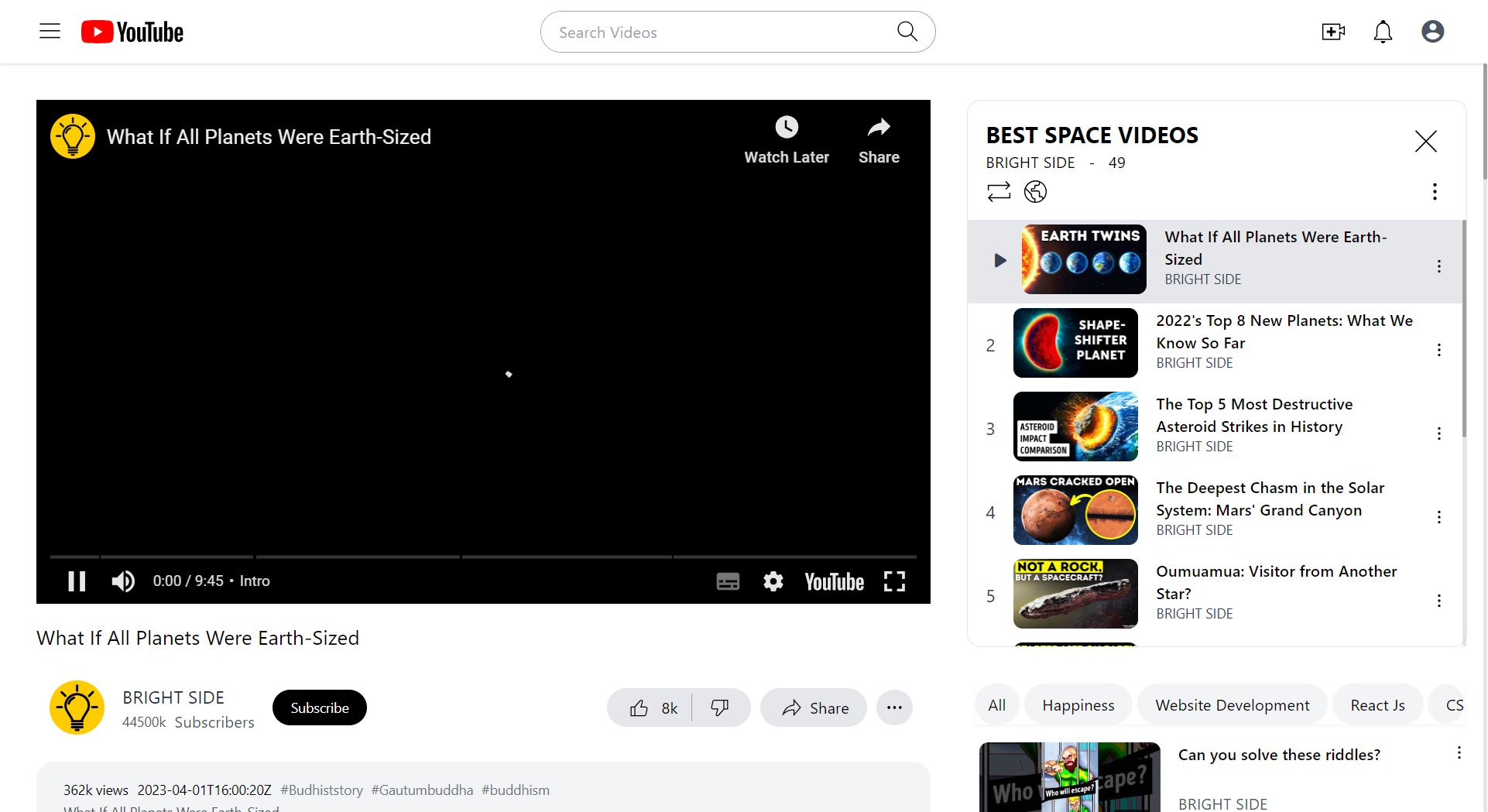Open options for Mars' Grand Canyon item
This screenshot has width=1488, height=812.
pos(1439,517)
